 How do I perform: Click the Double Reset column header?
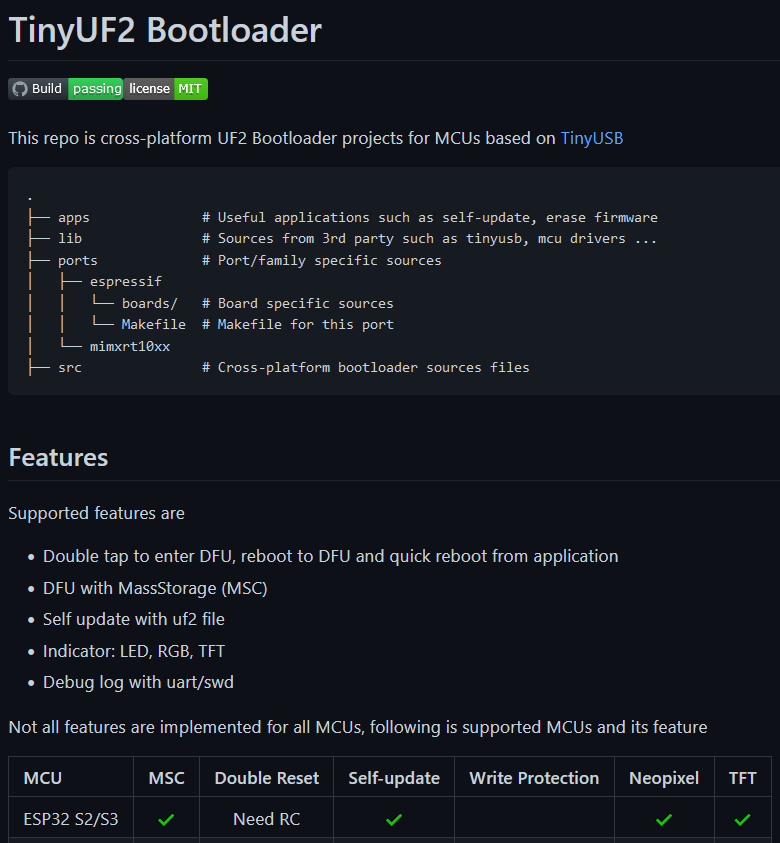(x=267, y=778)
